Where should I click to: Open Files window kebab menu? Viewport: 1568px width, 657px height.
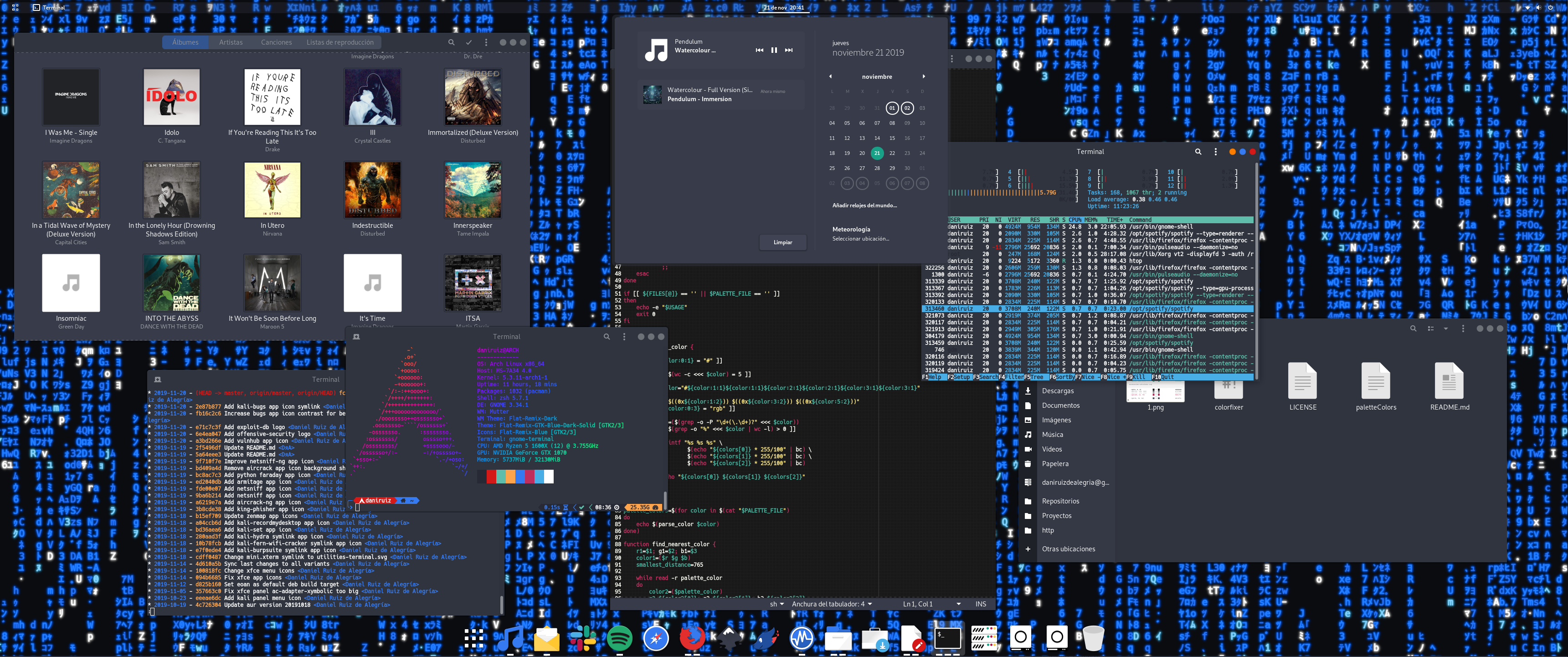click(1463, 328)
